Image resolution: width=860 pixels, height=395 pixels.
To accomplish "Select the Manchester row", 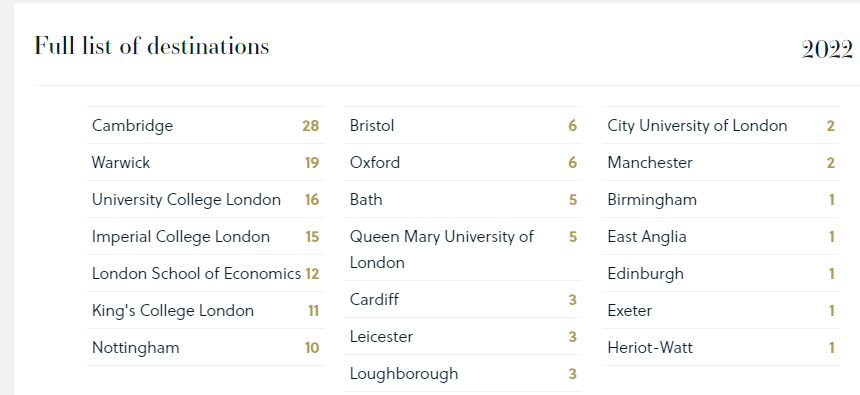I will (x=721, y=162).
